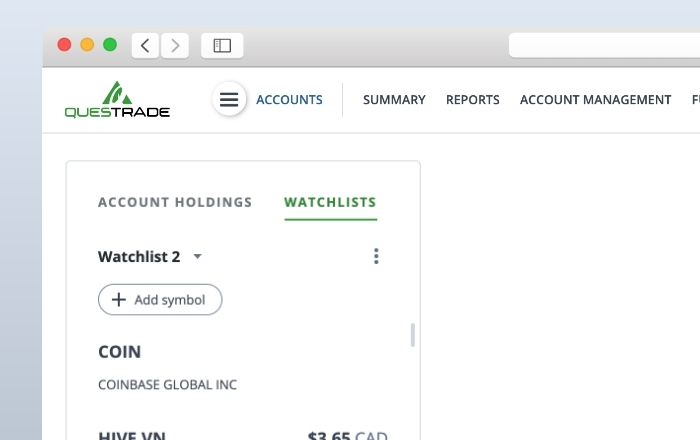Navigate to Reports

tap(472, 100)
